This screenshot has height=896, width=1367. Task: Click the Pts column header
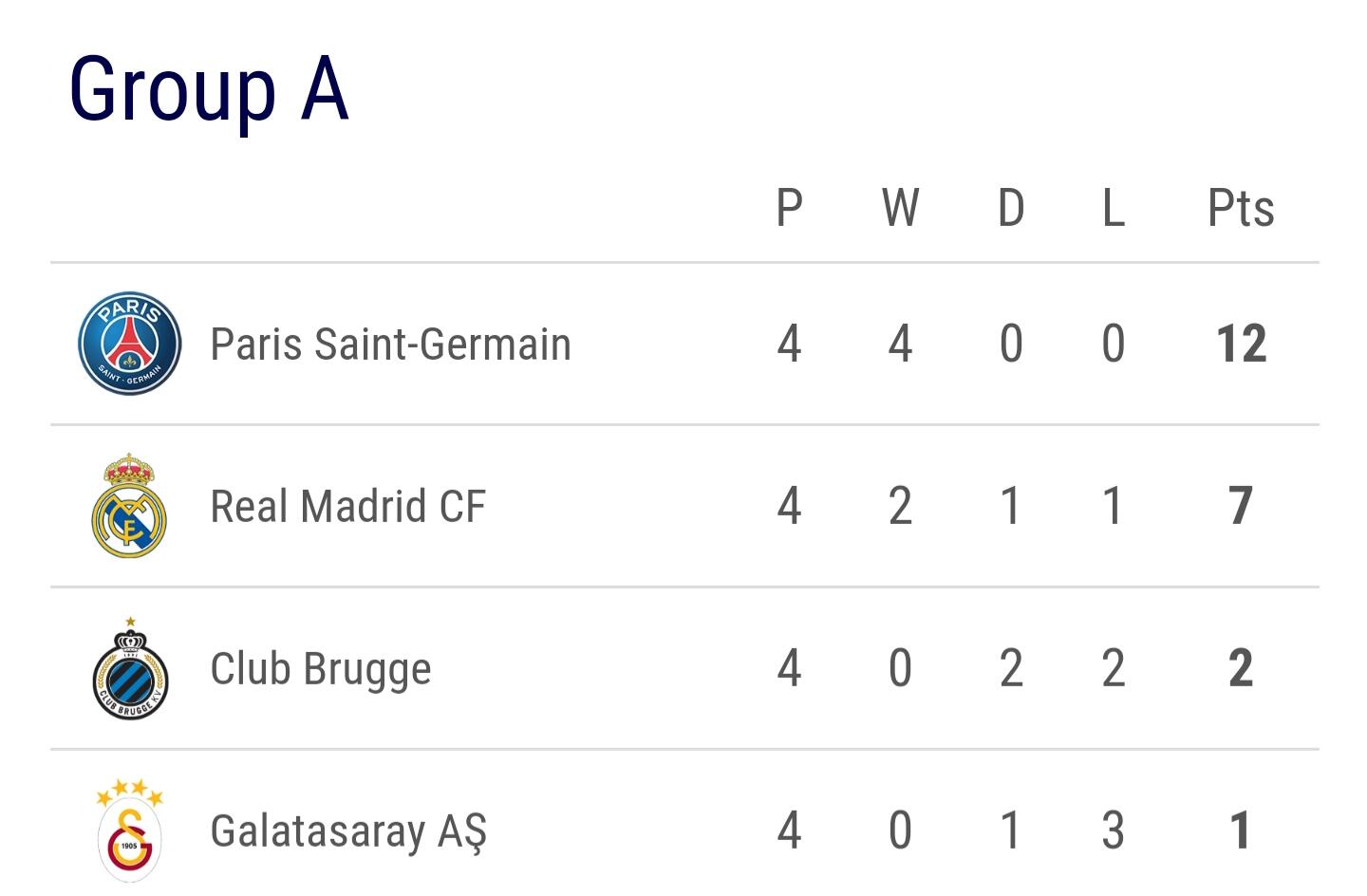pos(1241,208)
